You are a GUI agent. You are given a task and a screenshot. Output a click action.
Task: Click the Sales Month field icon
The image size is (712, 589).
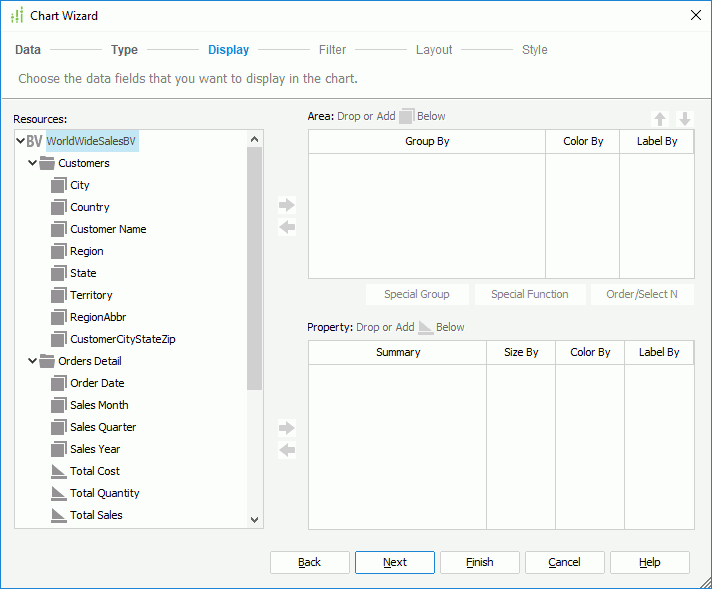click(59, 405)
